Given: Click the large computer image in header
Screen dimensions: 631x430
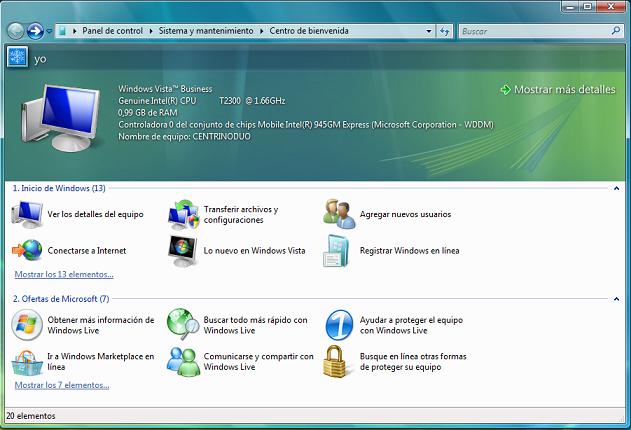Looking at the screenshot, I should click(61, 118).
